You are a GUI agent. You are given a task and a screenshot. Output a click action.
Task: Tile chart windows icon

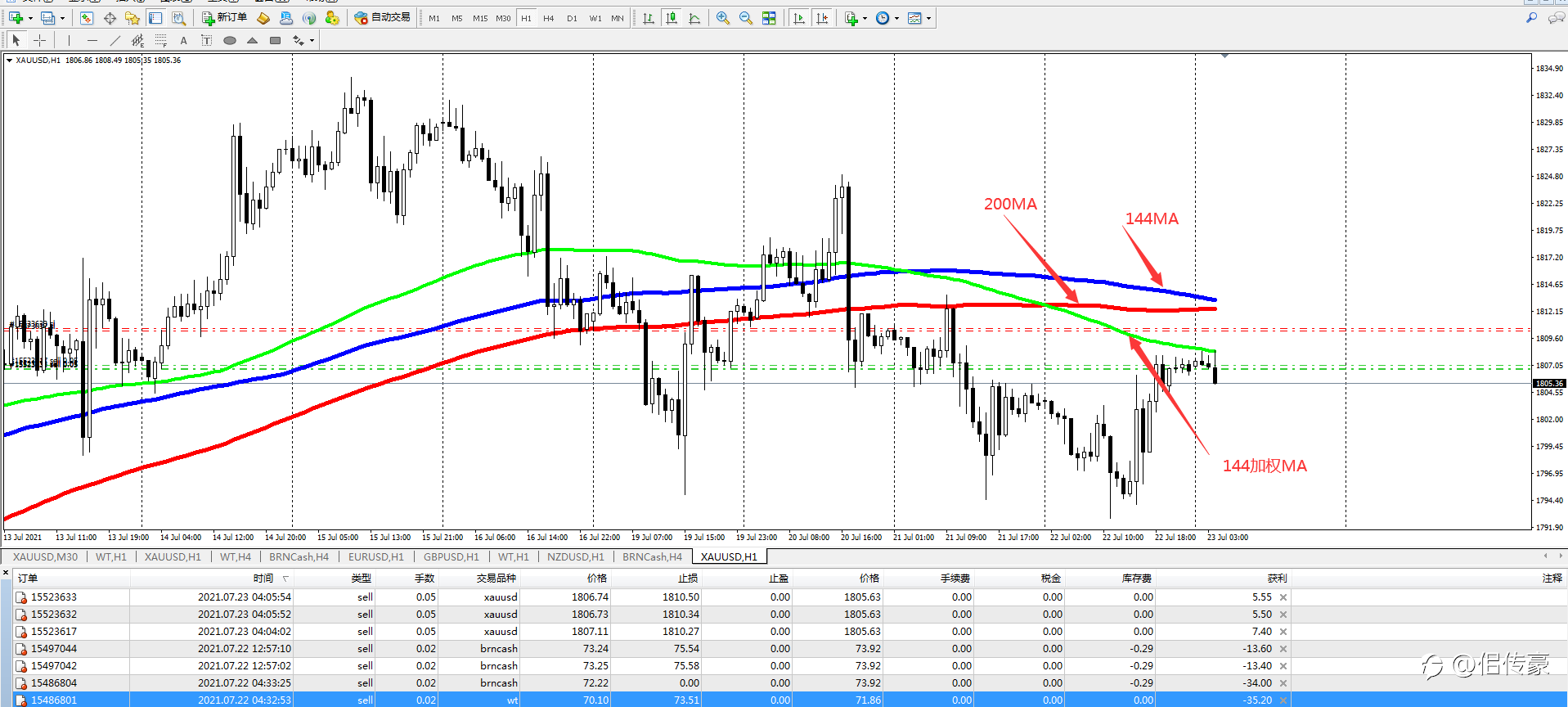coord(769,18)
